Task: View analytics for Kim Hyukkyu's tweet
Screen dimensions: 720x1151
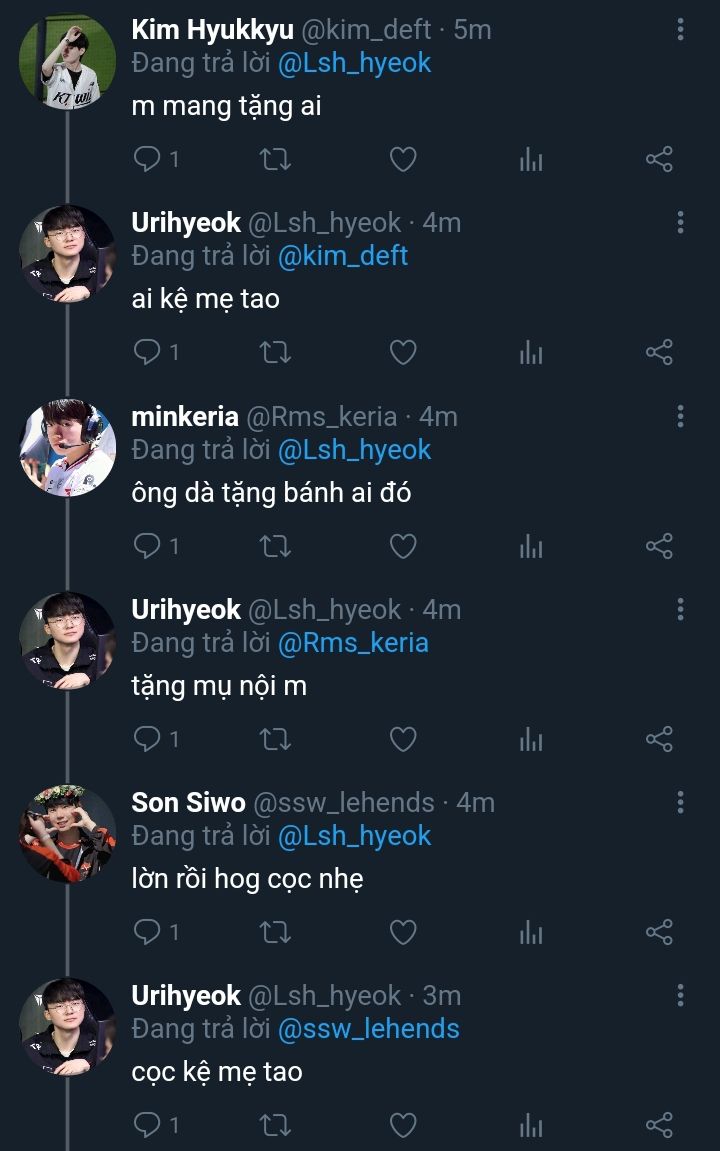Action: [531, 159]
